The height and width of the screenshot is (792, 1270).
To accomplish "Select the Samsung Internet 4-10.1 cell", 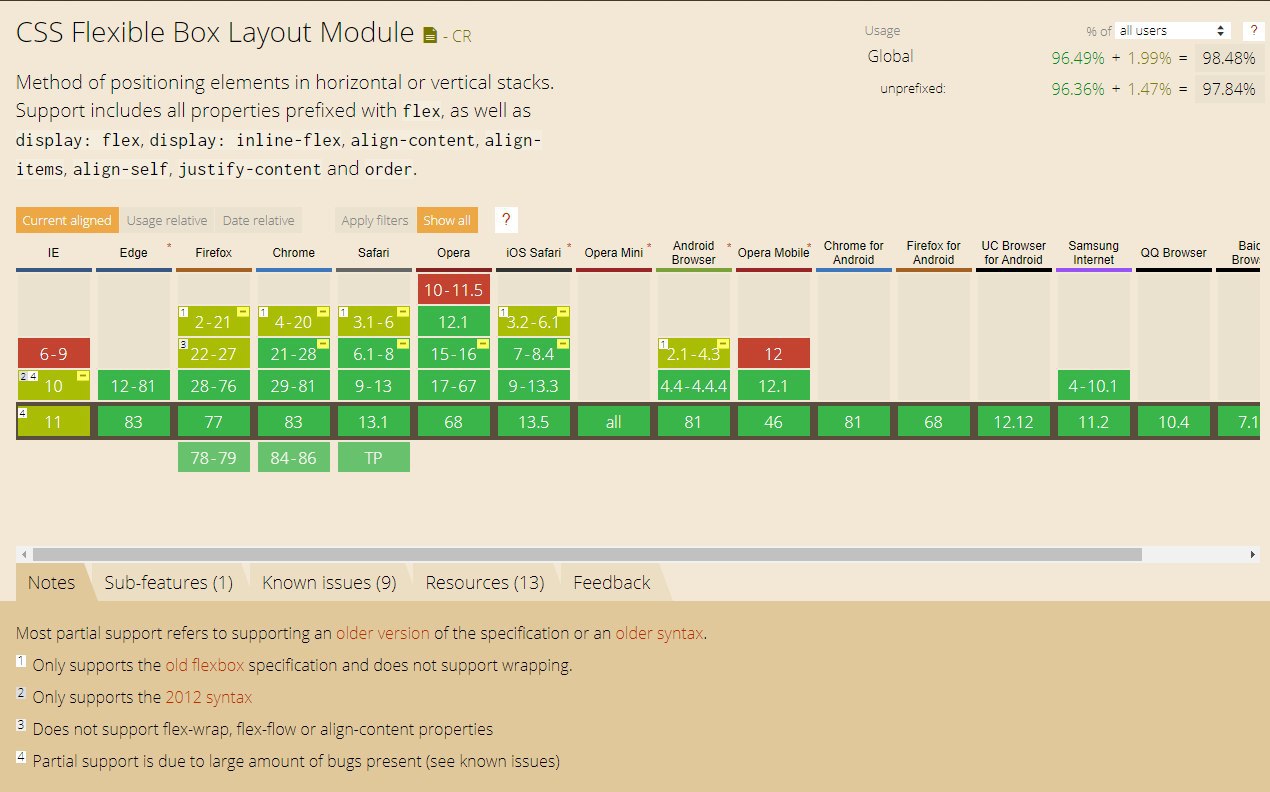I will point(1093,385).
